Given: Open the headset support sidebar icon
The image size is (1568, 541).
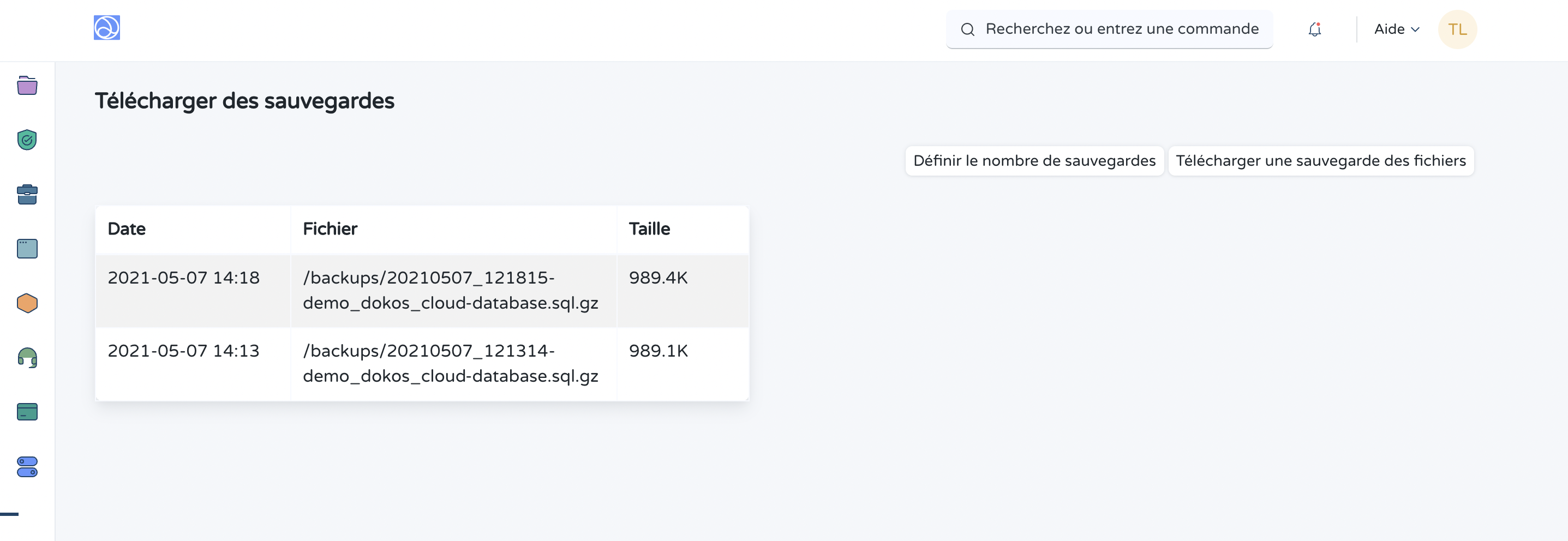Looking at the screenshot, I should (27, 358).
